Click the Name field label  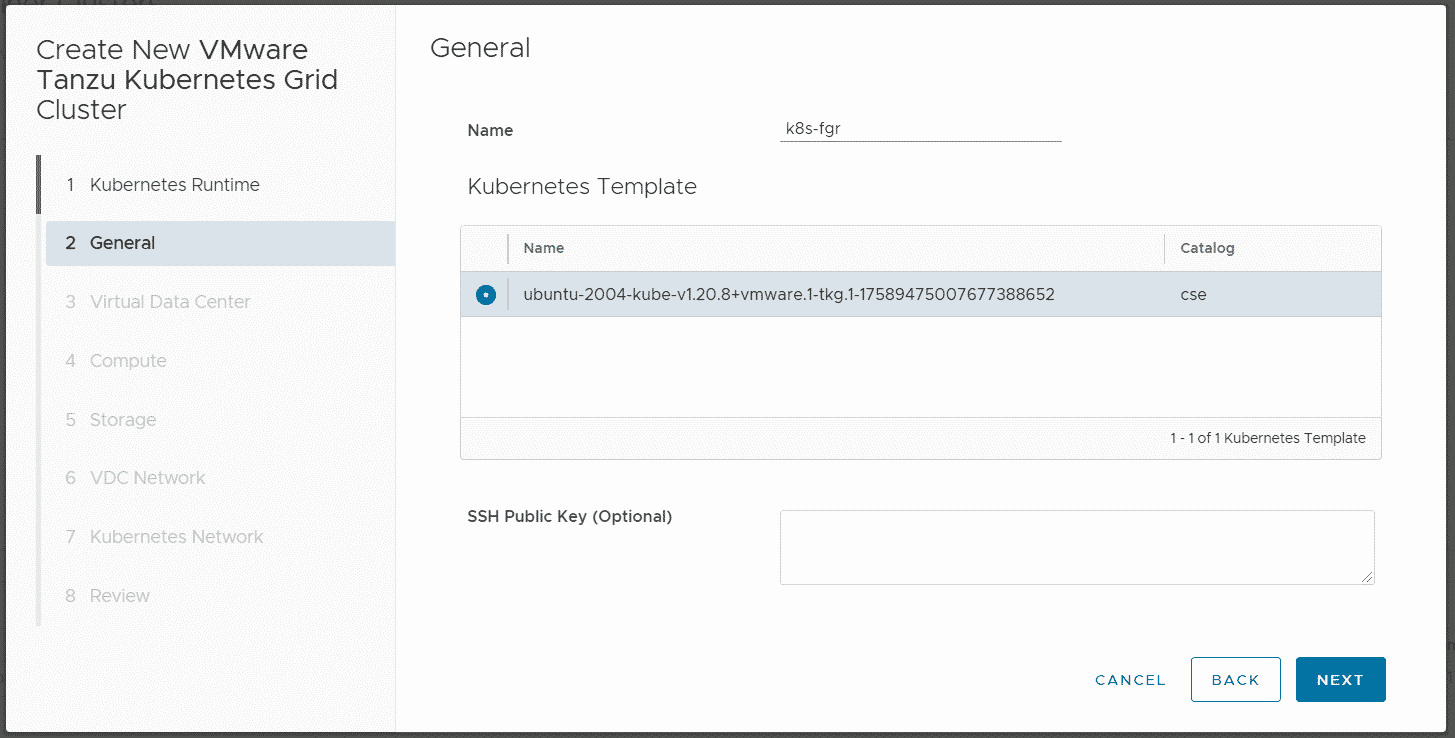pos(490,130)
